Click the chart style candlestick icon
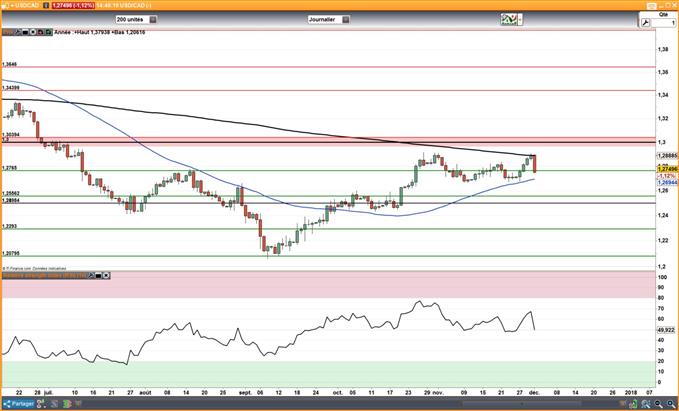The width and height of the screenshot is (679, 411). point(509,19)
